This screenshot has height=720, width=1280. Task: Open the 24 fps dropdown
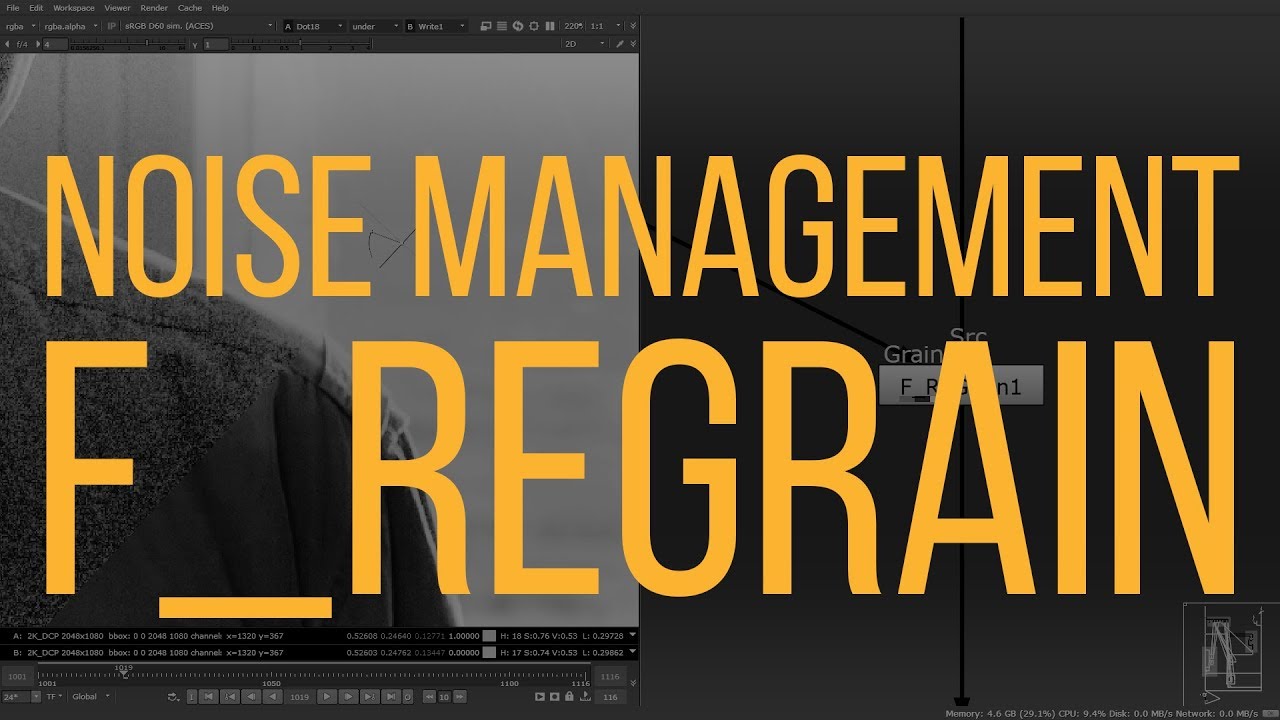pyautogui.click(x=20, y=696)
